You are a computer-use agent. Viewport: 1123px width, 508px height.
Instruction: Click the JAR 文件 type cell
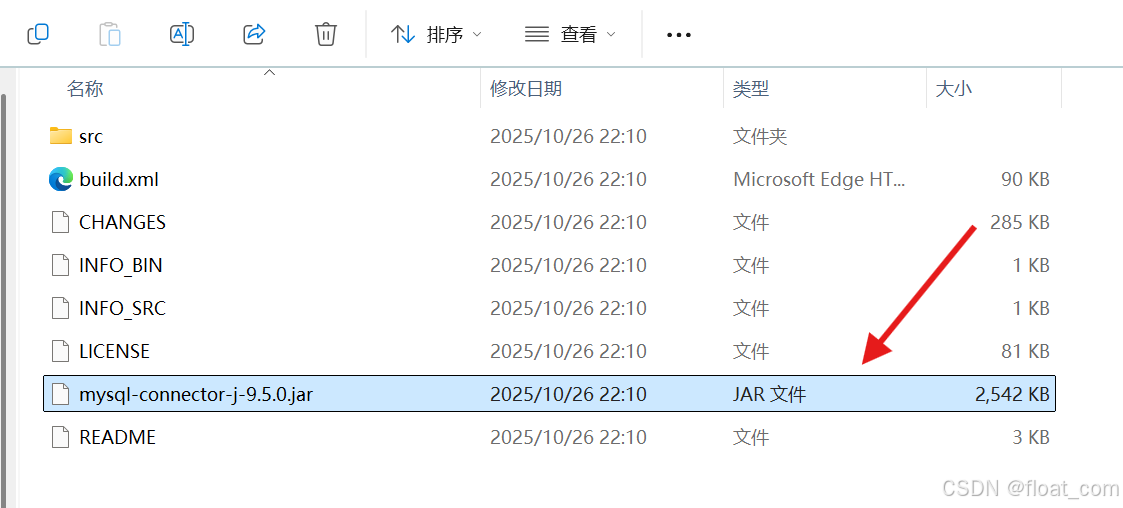pyautogui.click(x=769, y=394)
